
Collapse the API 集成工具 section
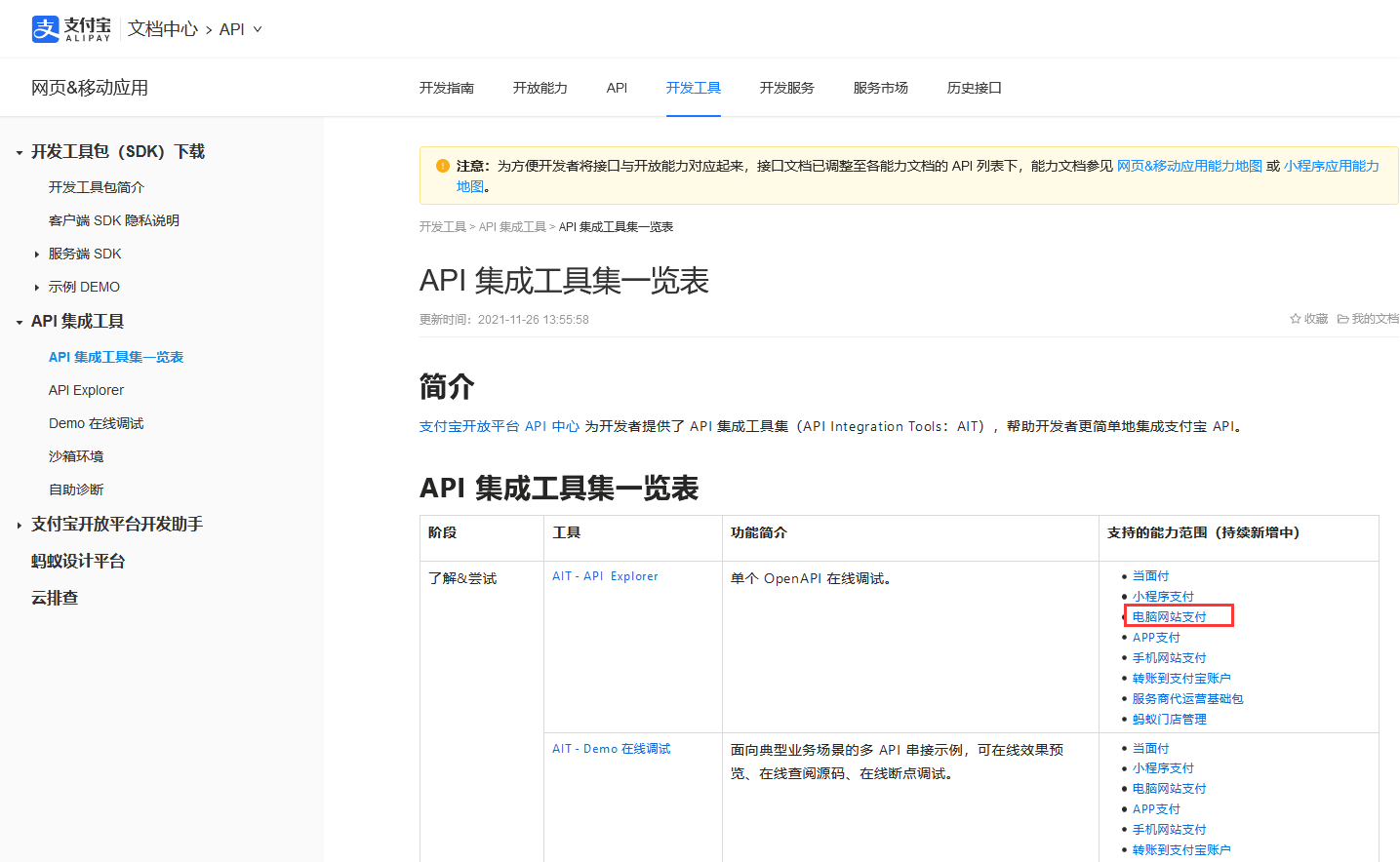coord(20,323)
